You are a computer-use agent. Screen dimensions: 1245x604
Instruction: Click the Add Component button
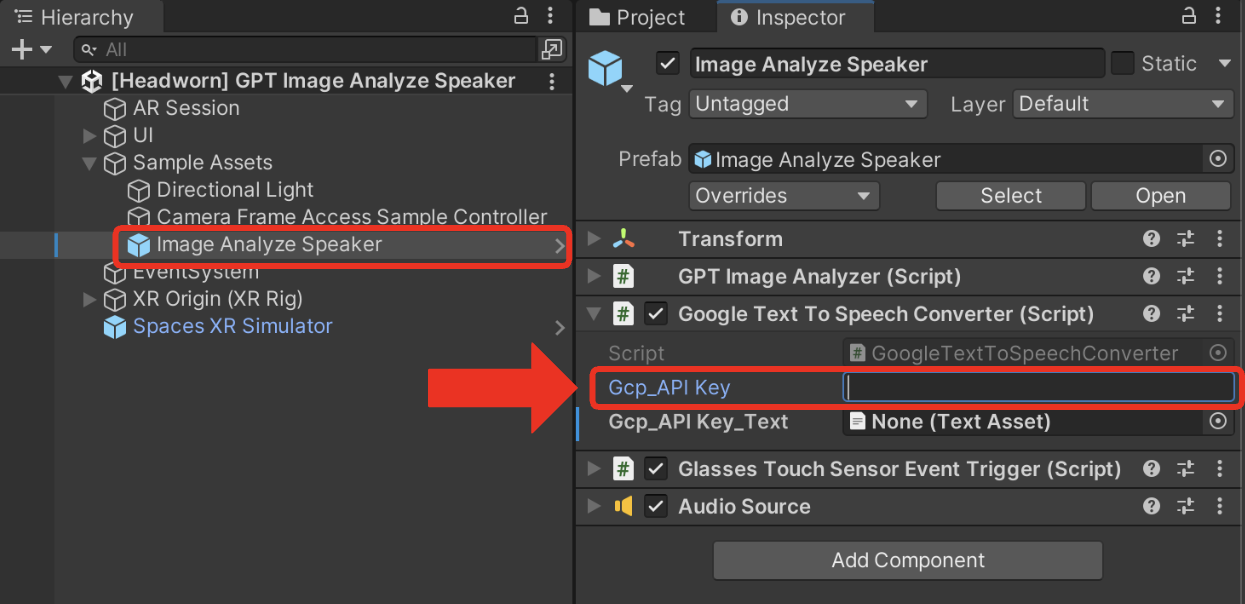click(x=908, y=561)
